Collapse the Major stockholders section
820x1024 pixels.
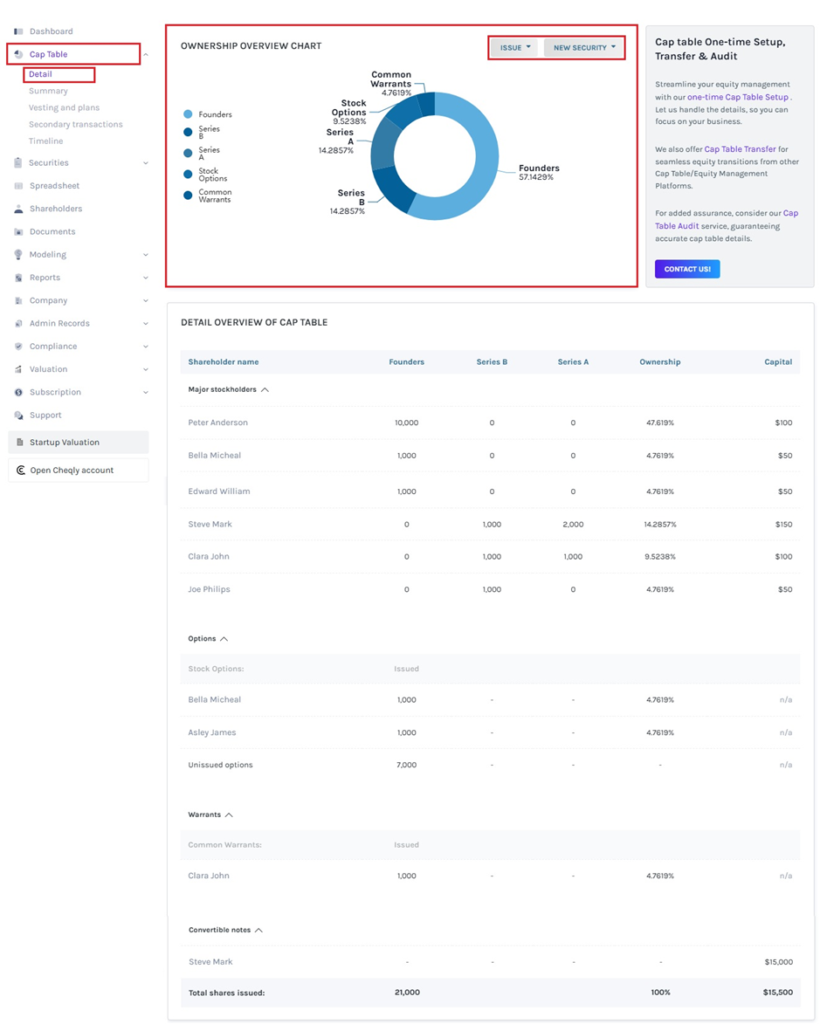tap(265, 390)
